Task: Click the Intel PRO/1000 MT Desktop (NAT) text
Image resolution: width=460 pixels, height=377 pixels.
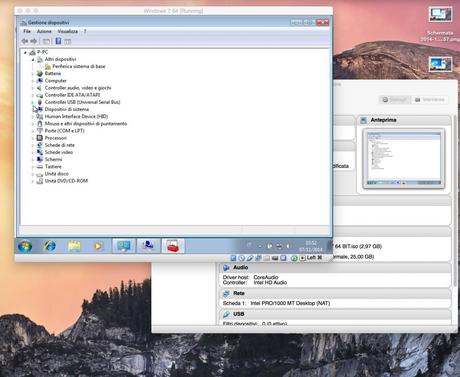Action: click(290, 303)
